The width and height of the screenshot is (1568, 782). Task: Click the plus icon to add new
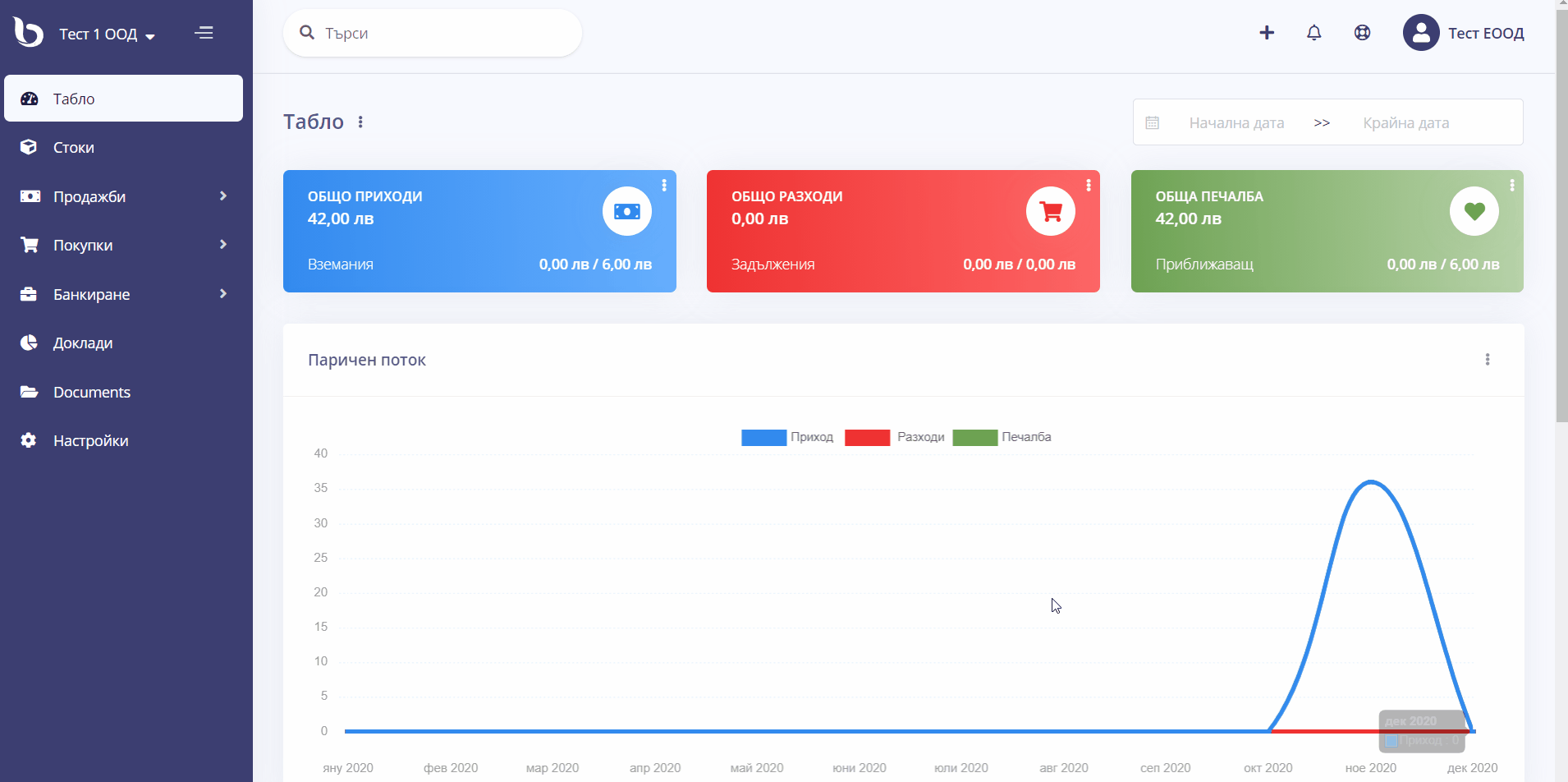coord(1267,33)
